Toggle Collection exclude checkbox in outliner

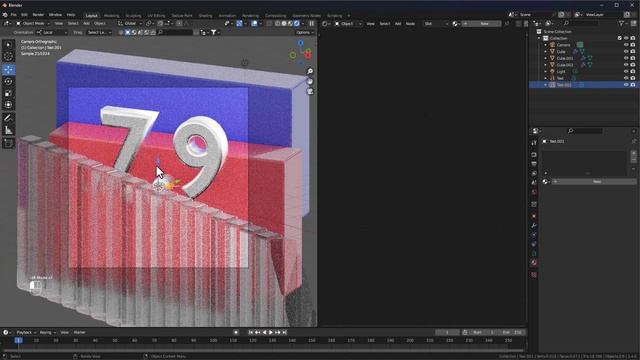tap(620, 38)
